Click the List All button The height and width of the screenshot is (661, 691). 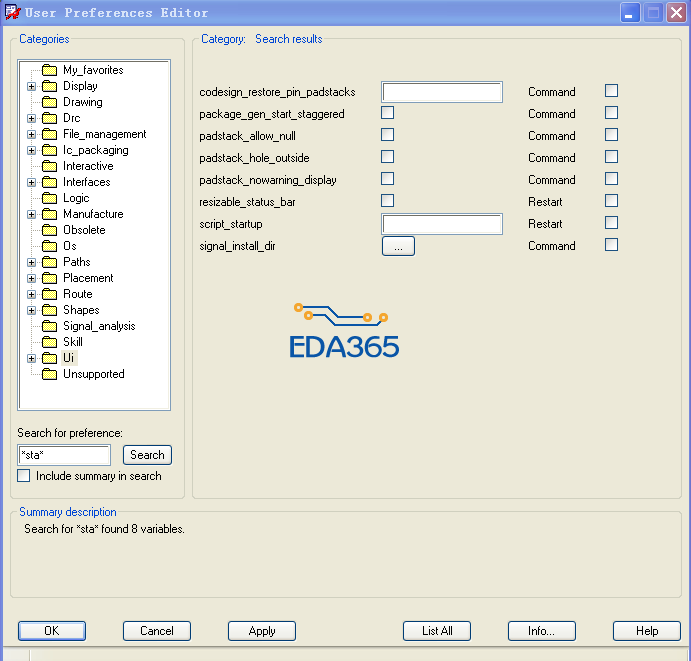437,631
